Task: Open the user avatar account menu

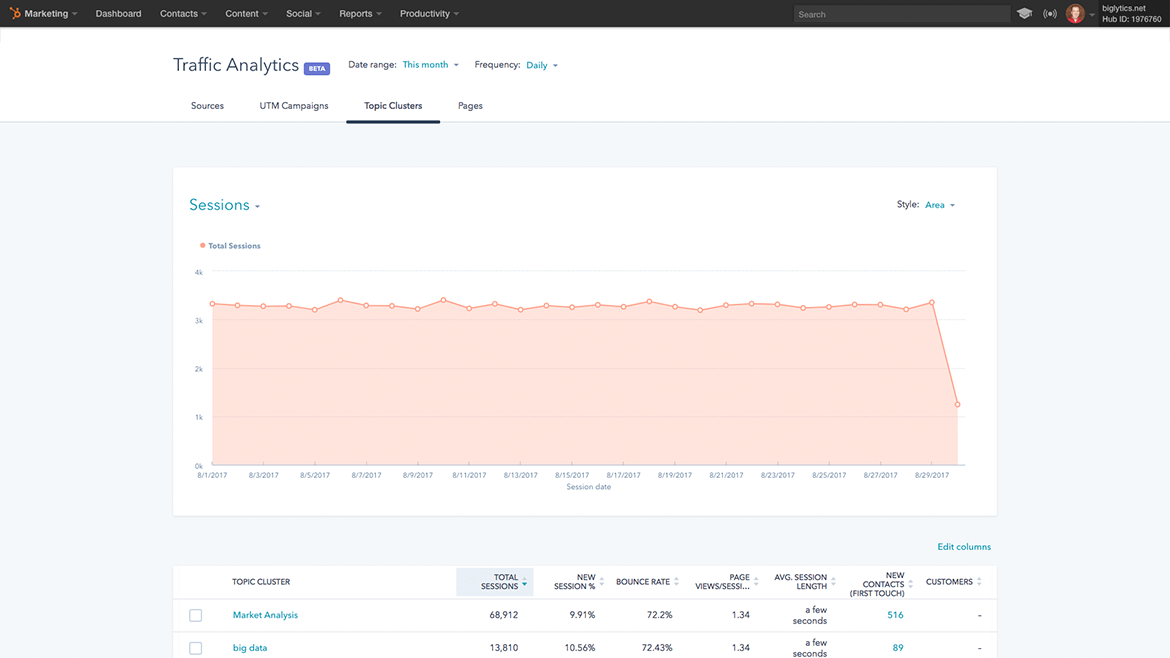Action: coord(1076,14)
